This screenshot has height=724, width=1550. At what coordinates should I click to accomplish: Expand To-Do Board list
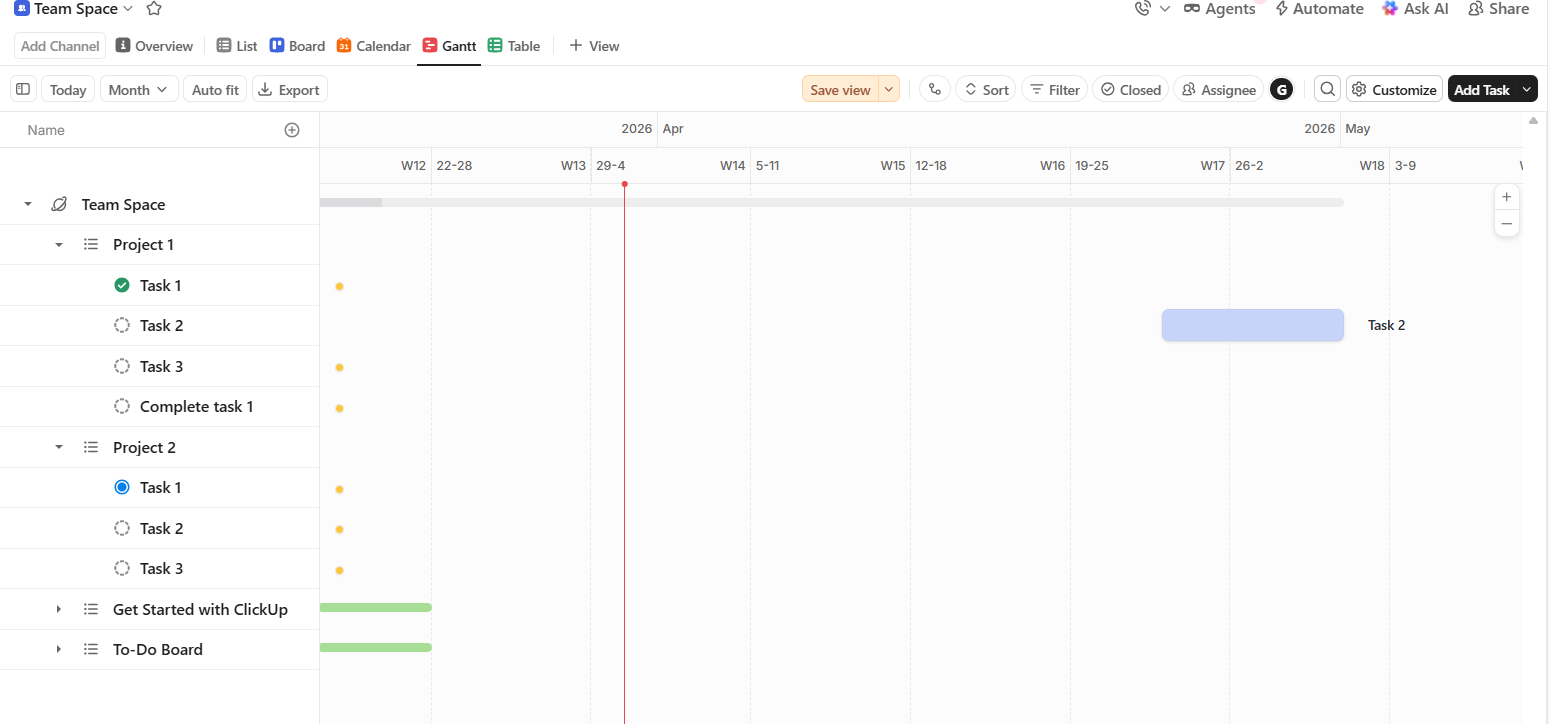tap(59, 649)
